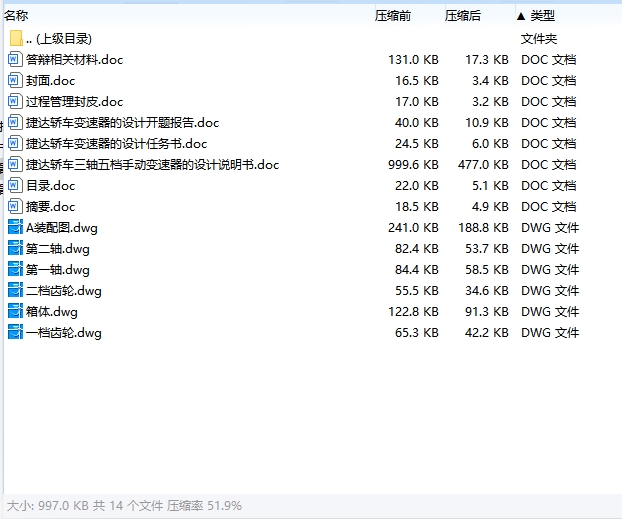
Task: Click the 188.8 KB compressed size value
Action: pyautogui.click(x=483, y=228)
